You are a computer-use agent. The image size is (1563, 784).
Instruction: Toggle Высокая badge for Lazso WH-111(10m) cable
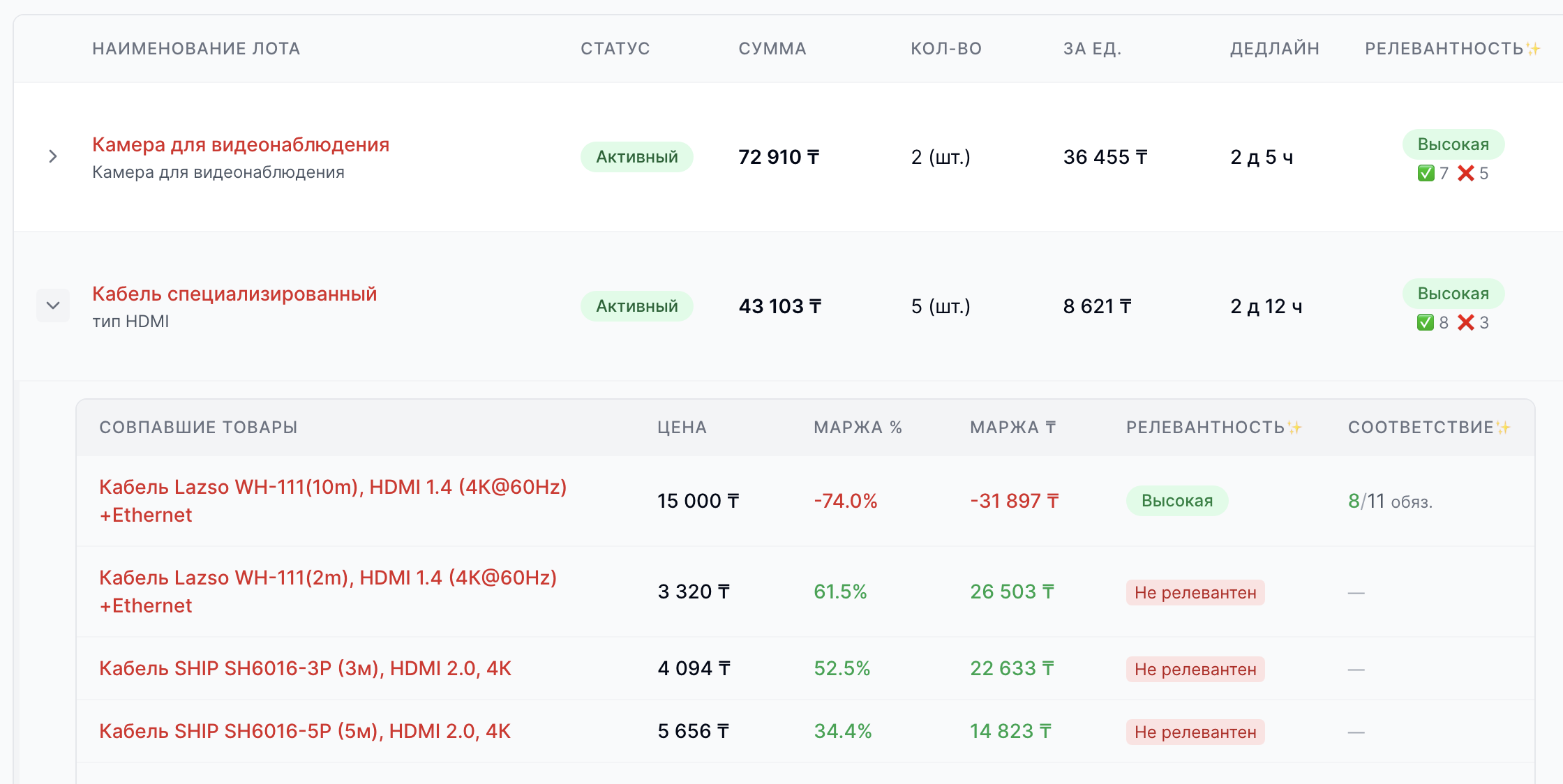click(x=1177, y=500)
